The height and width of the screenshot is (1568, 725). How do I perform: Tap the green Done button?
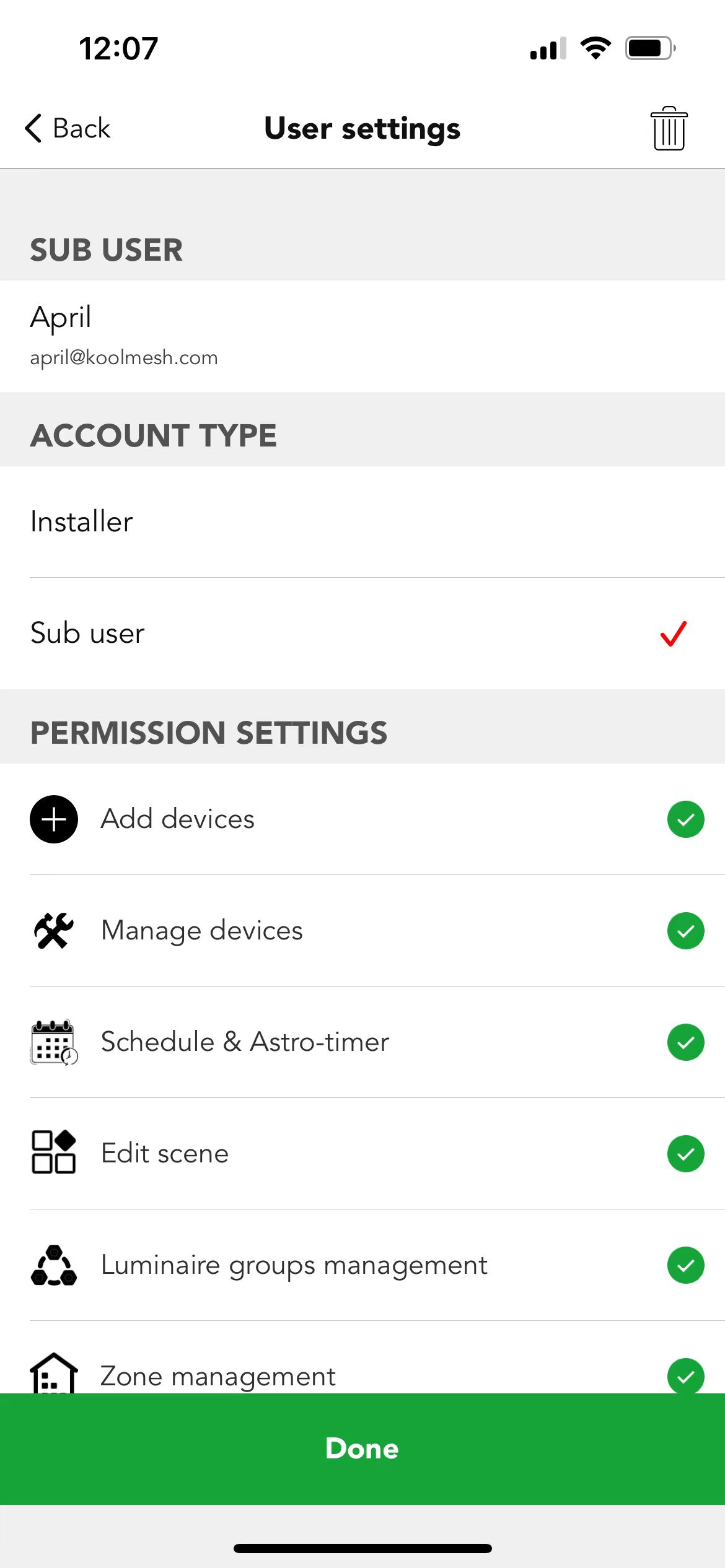pyautogui.click(x=362, y=1448)
